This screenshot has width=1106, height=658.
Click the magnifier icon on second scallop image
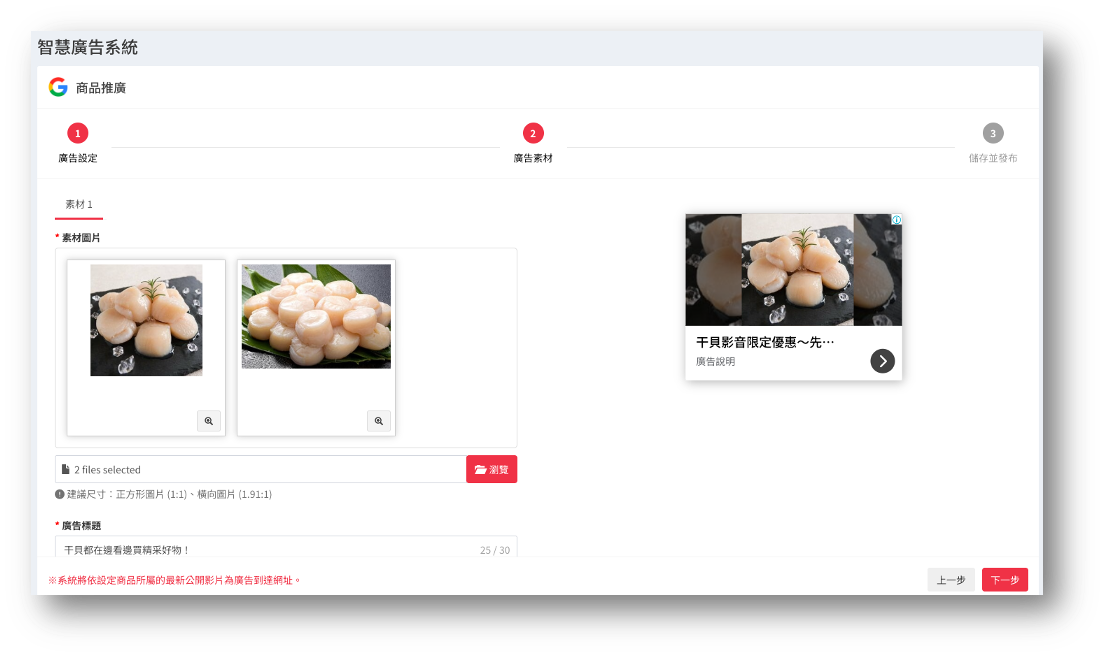(x=378, y=421)
